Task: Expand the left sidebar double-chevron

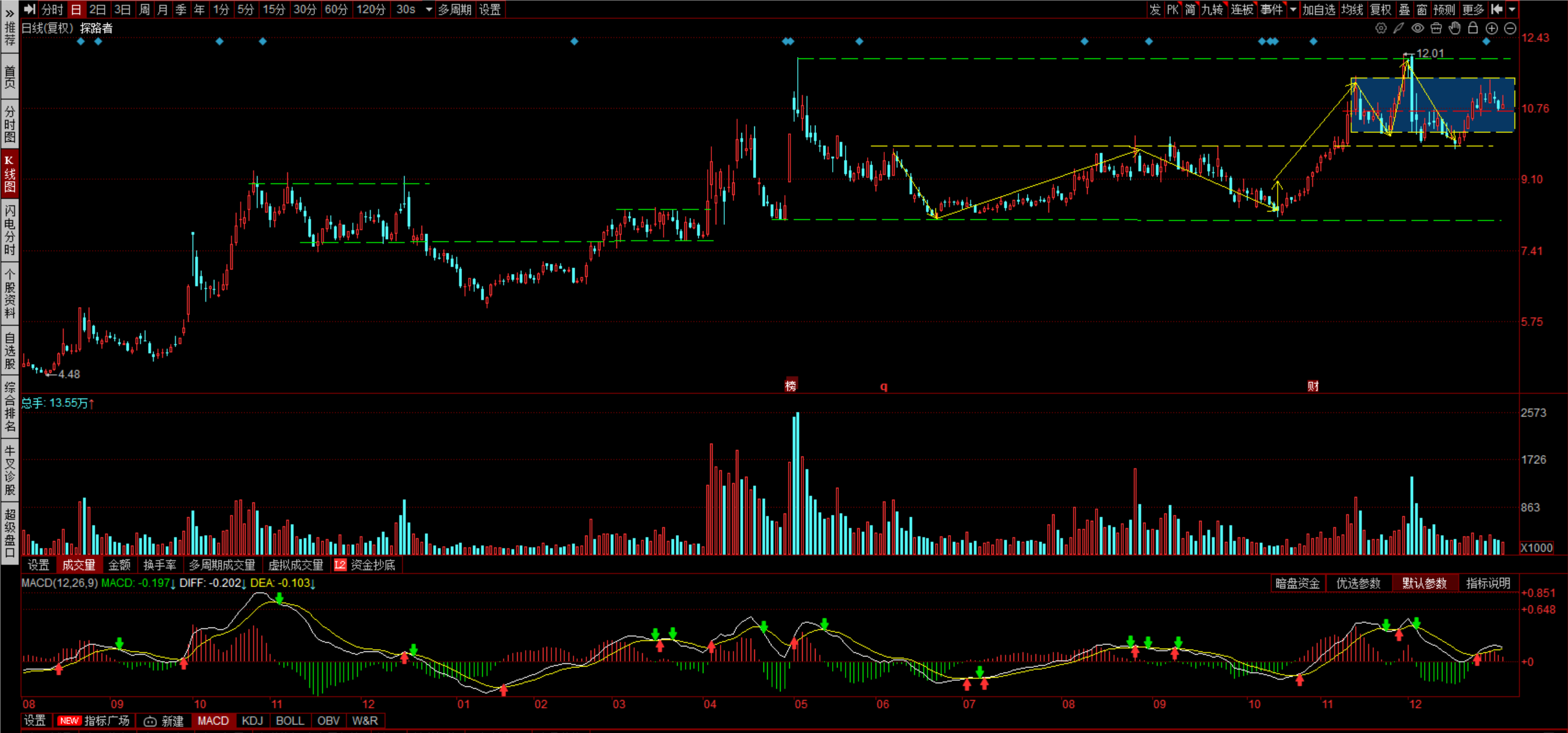Action: (x=9, y=12)
